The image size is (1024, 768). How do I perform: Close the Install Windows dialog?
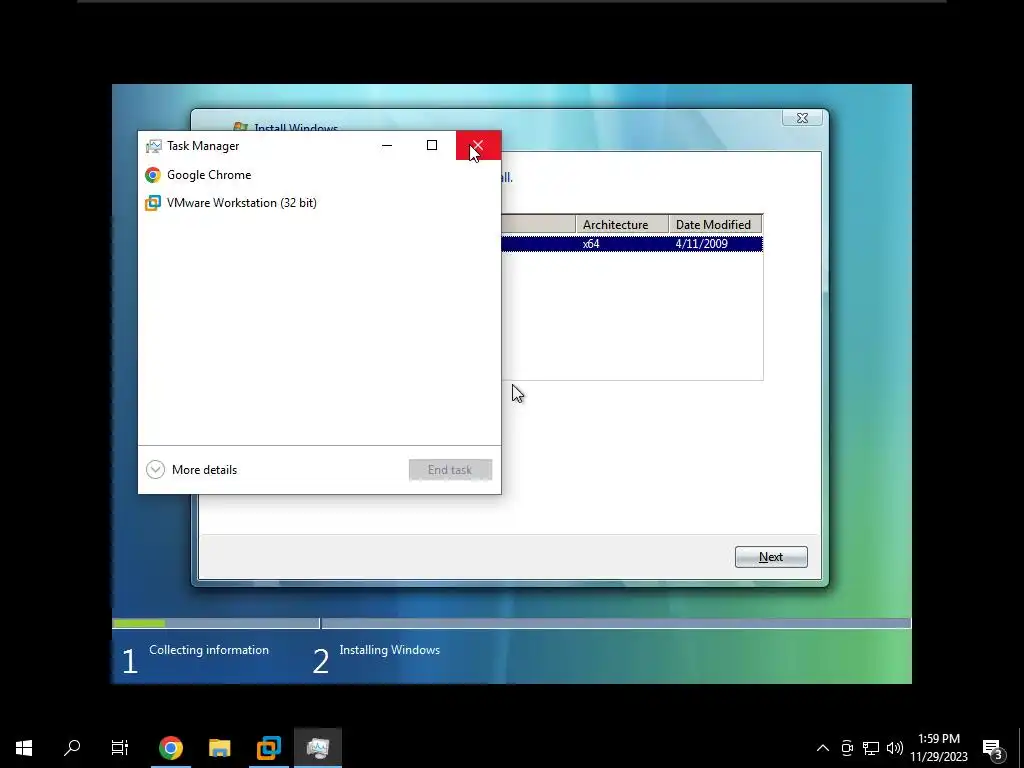click(802, 118)
